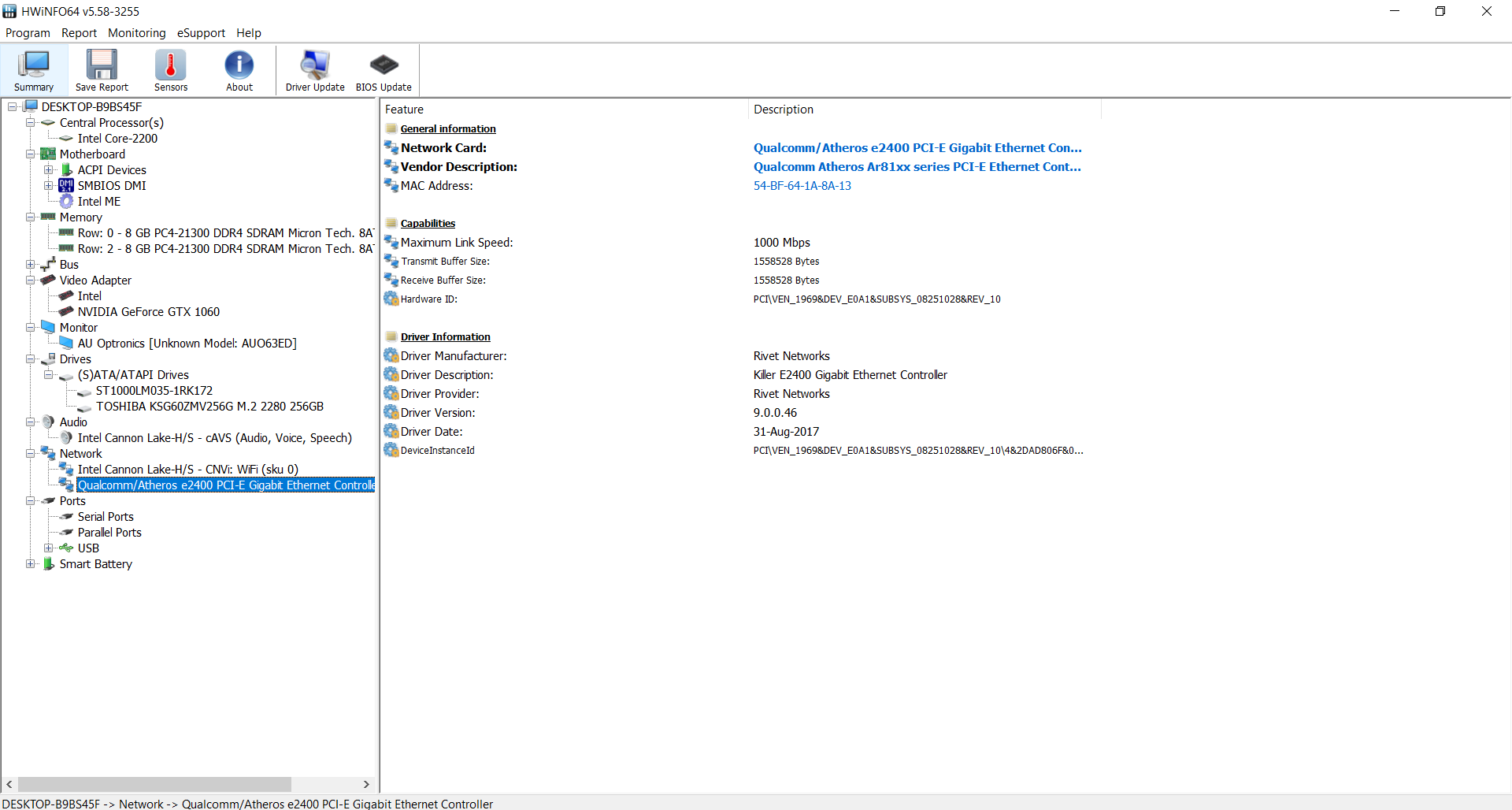
Task: Click the Drives tree icon
Action: point(48,359)
